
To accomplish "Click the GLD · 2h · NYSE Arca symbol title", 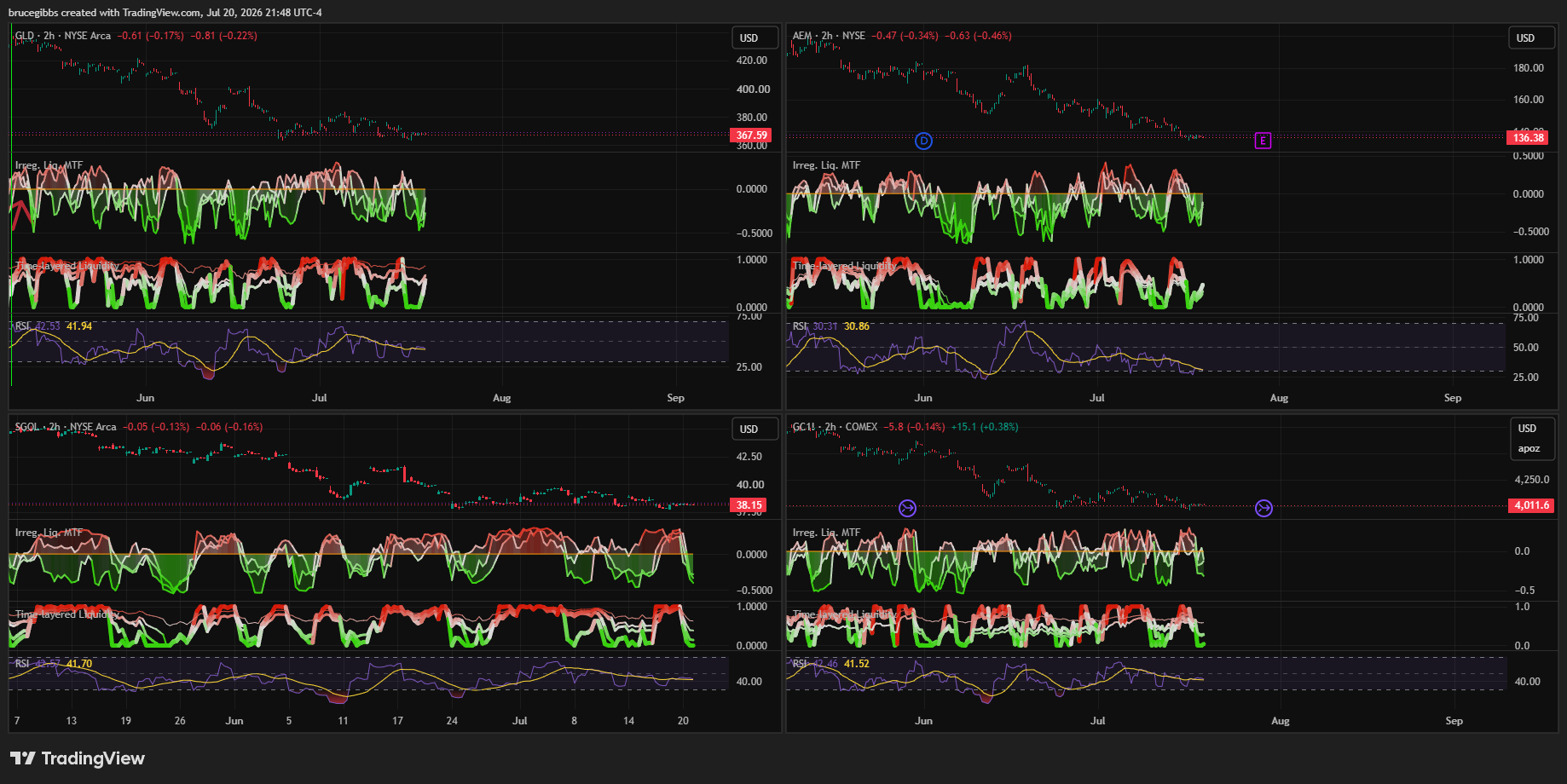I will 63,36.
